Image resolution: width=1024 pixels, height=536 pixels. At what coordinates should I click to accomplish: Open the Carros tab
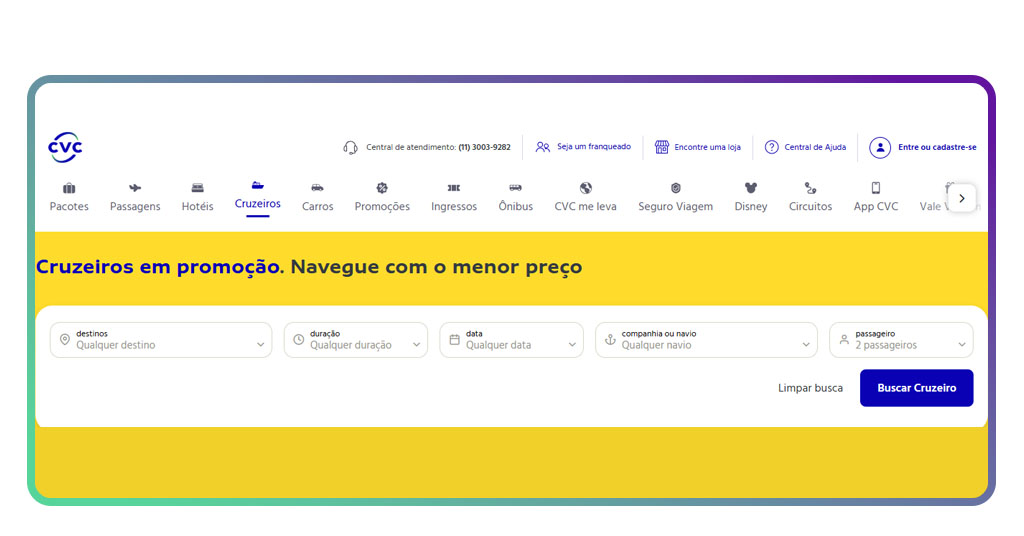click(317, 206)
